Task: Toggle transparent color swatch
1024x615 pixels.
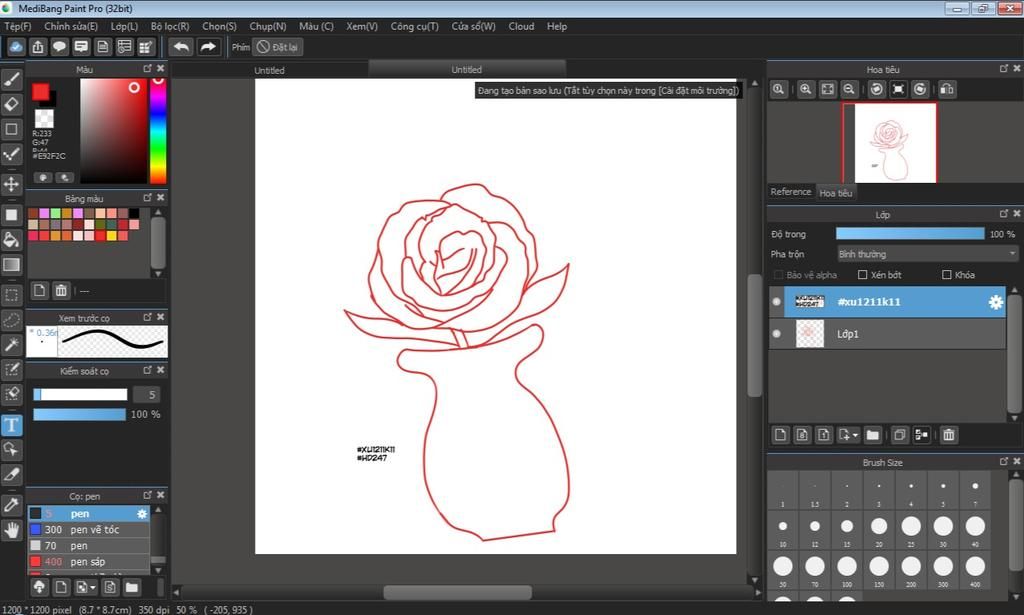Action: pyautogui.click(x=44, y=118)
